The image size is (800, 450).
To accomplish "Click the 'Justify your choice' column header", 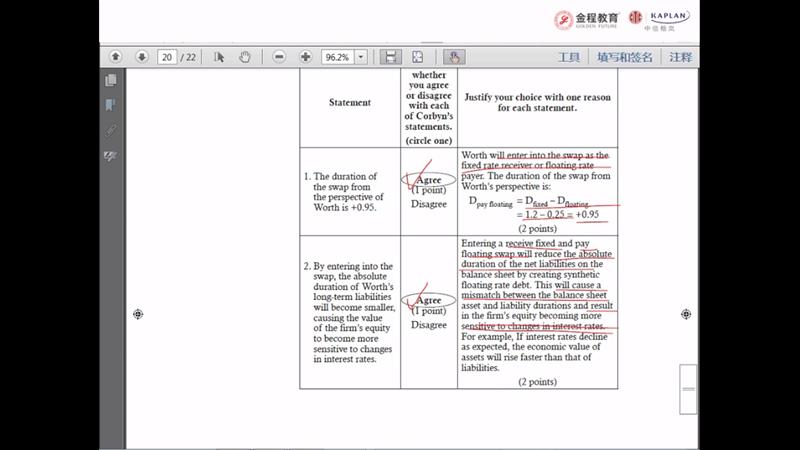I will pyautogui.click(x=537, y=103).
